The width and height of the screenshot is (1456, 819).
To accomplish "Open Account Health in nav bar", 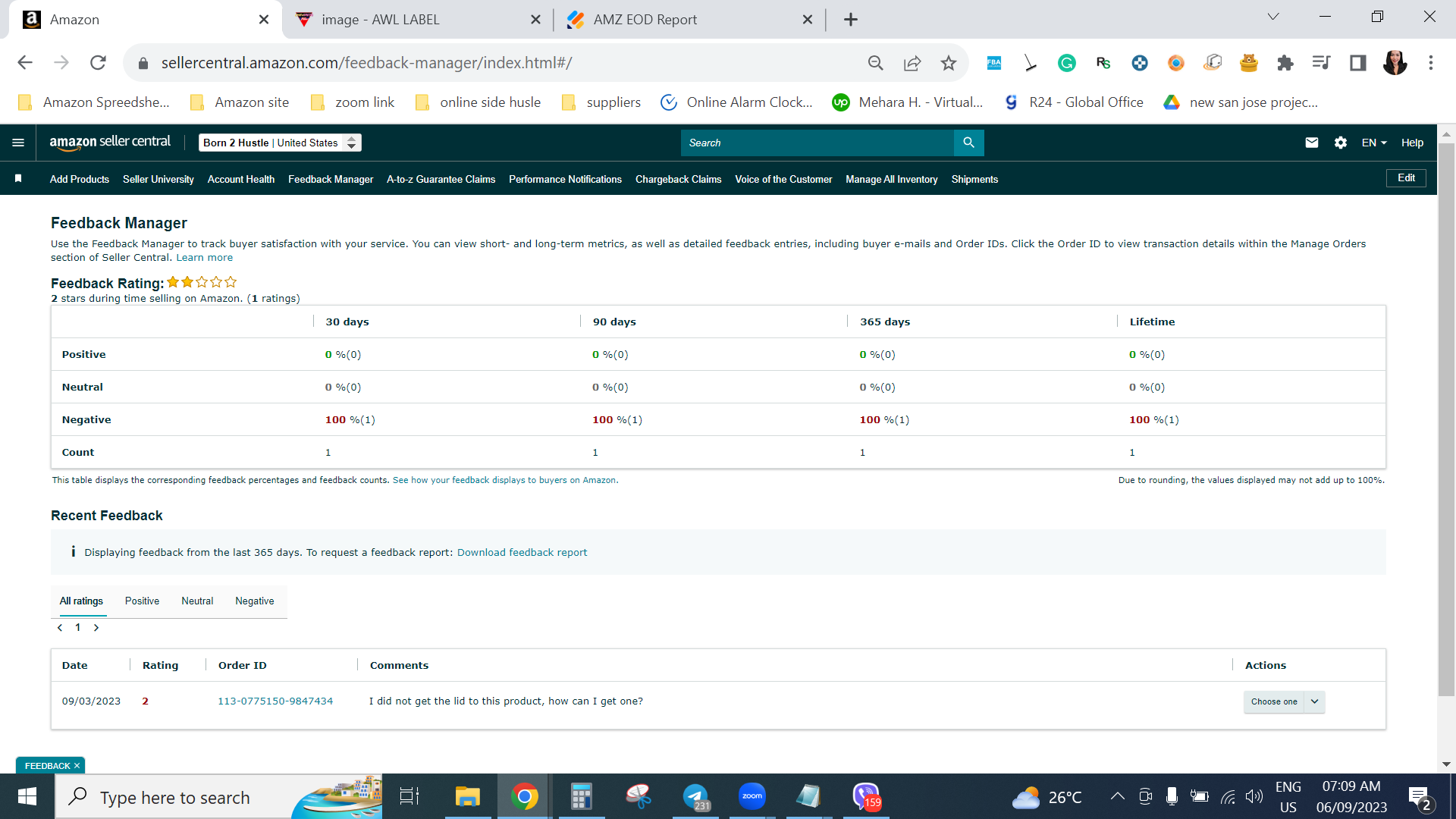I will tap(241, 180).
